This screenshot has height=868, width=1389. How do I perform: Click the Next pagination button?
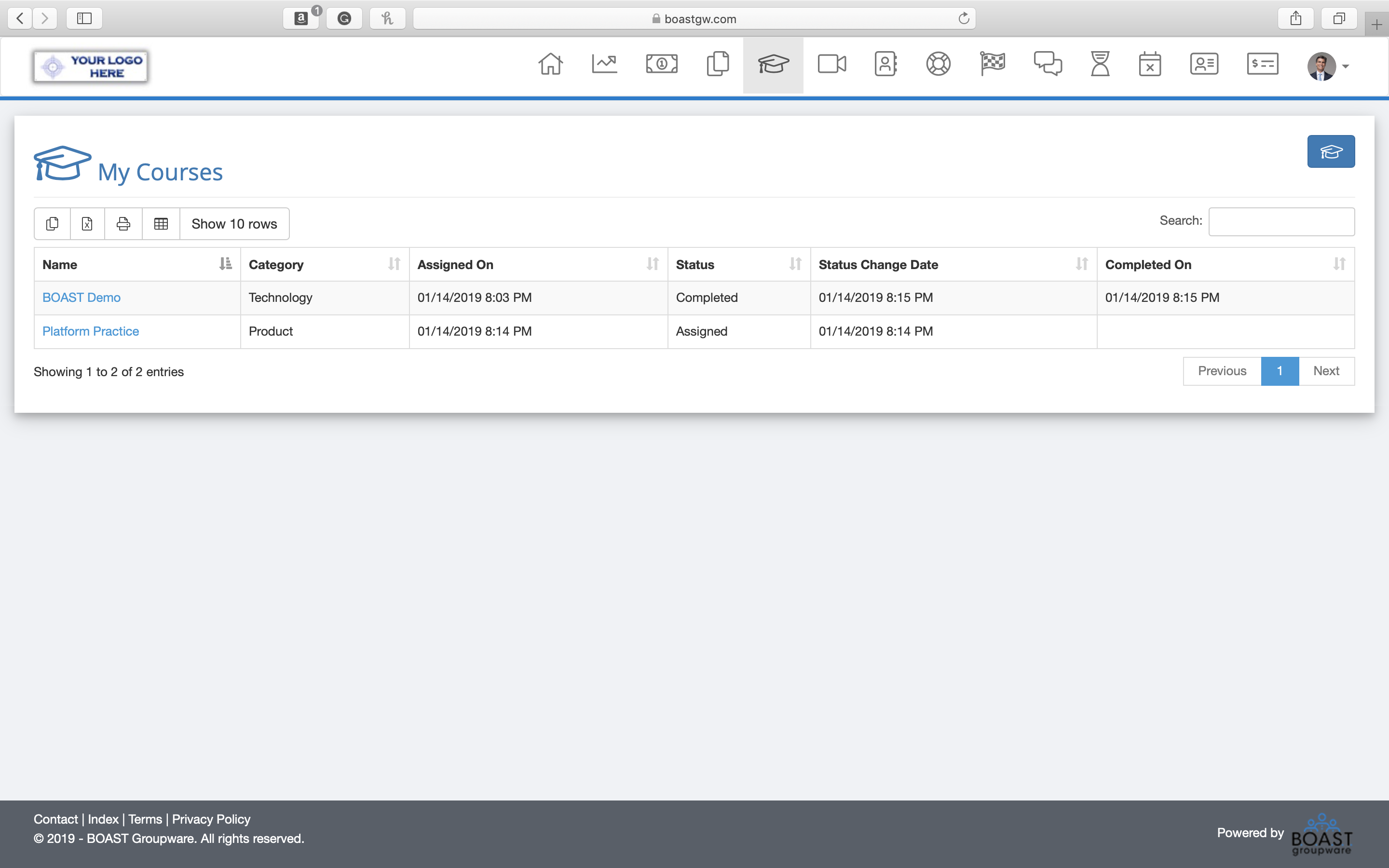[x=1326, y=371]
